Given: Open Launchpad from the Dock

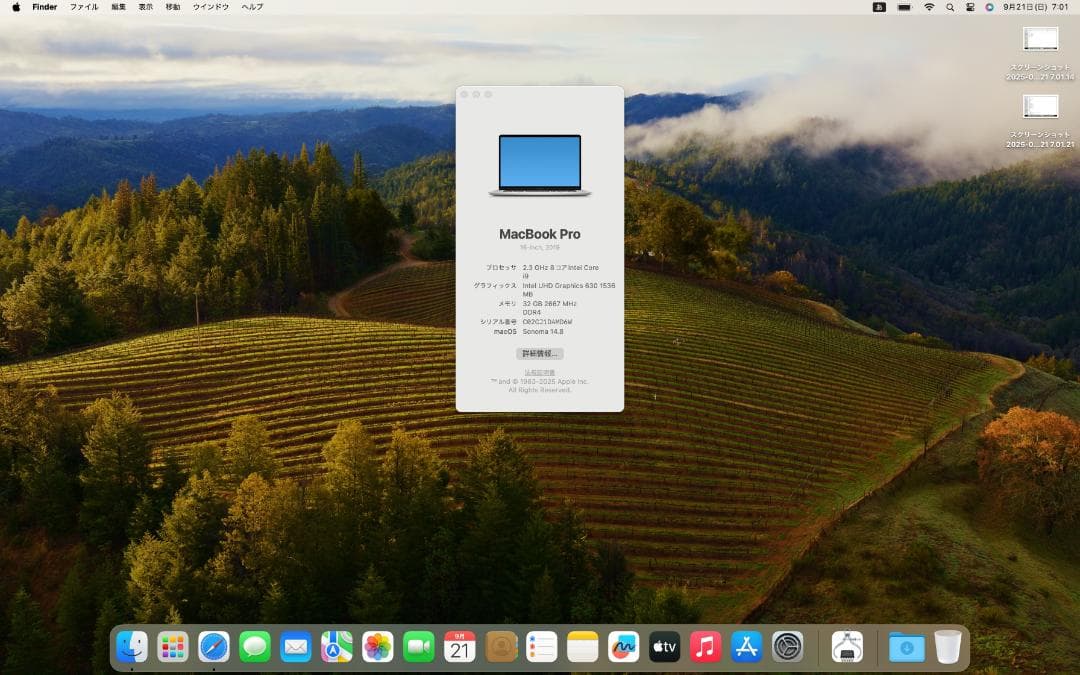Looking at the screenshot, I should (172, 646).
